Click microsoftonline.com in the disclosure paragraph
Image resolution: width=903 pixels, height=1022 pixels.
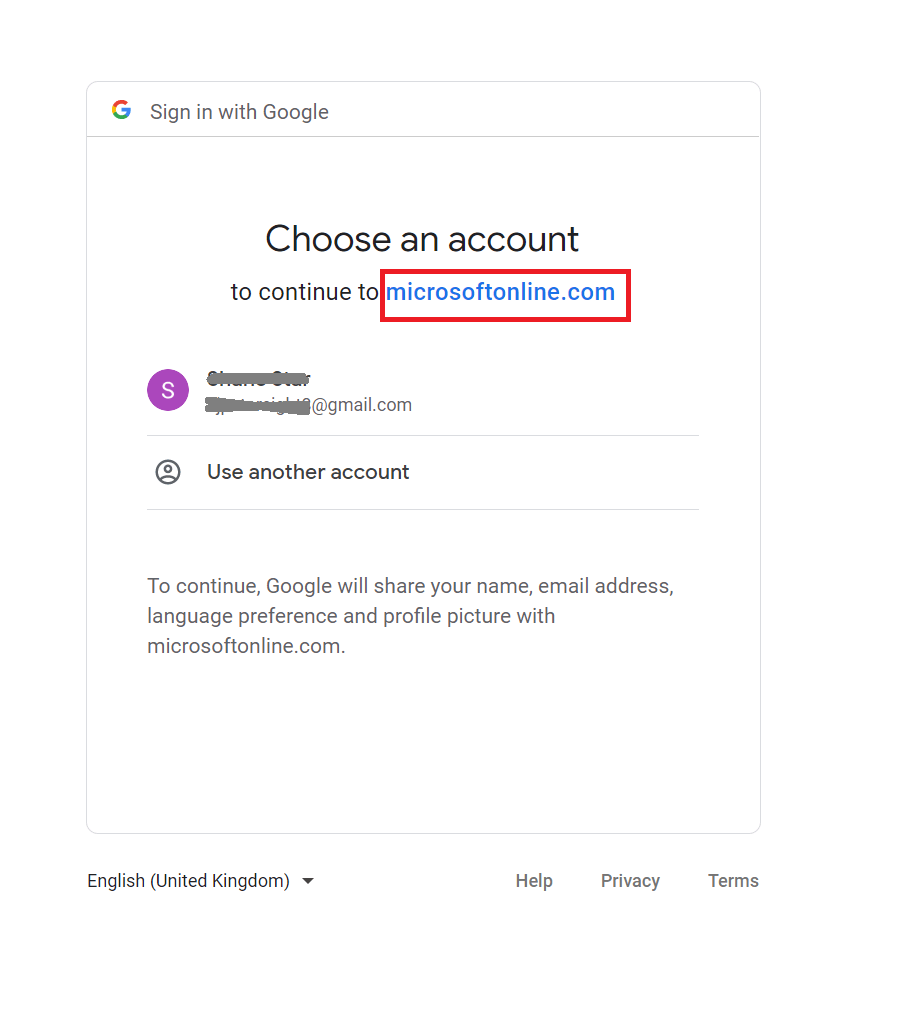point(244,646)
